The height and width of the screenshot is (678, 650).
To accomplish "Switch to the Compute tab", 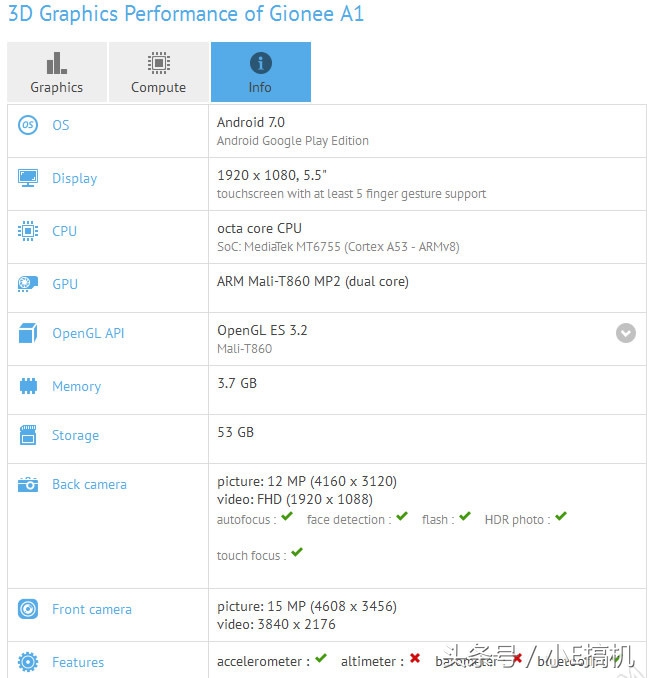I will [x=158, y=72].
